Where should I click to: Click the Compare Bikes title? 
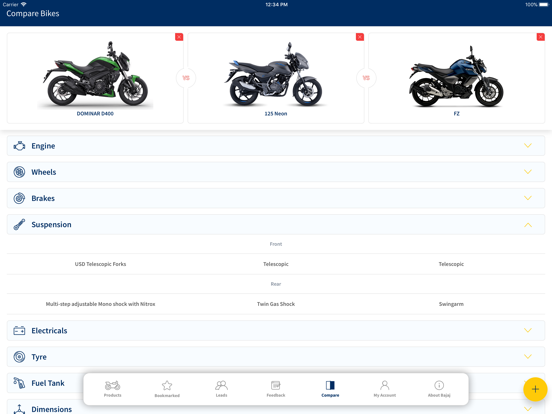click(x=33, y=14)
